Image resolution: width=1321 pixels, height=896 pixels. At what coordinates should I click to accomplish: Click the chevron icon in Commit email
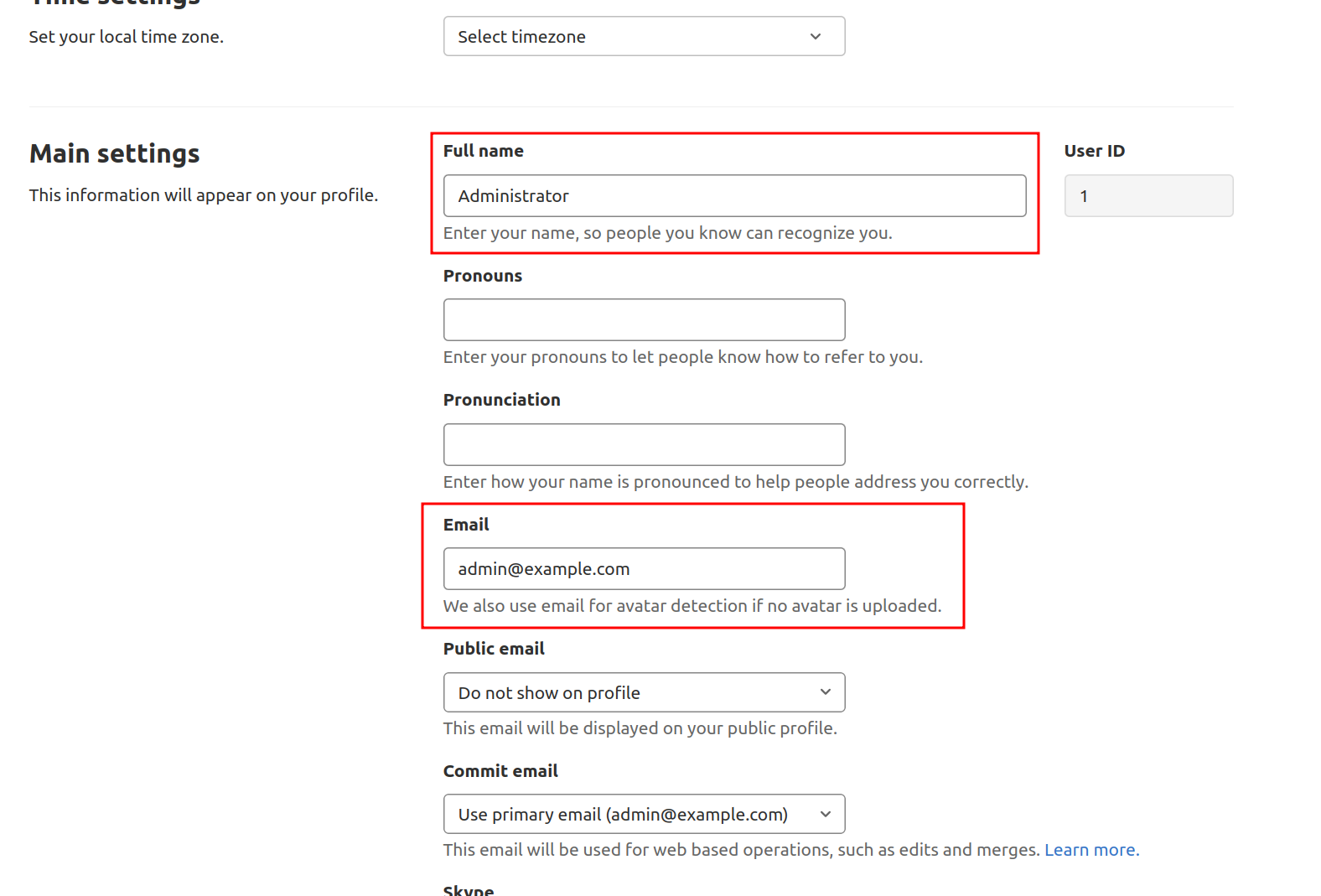coord(825,815)
